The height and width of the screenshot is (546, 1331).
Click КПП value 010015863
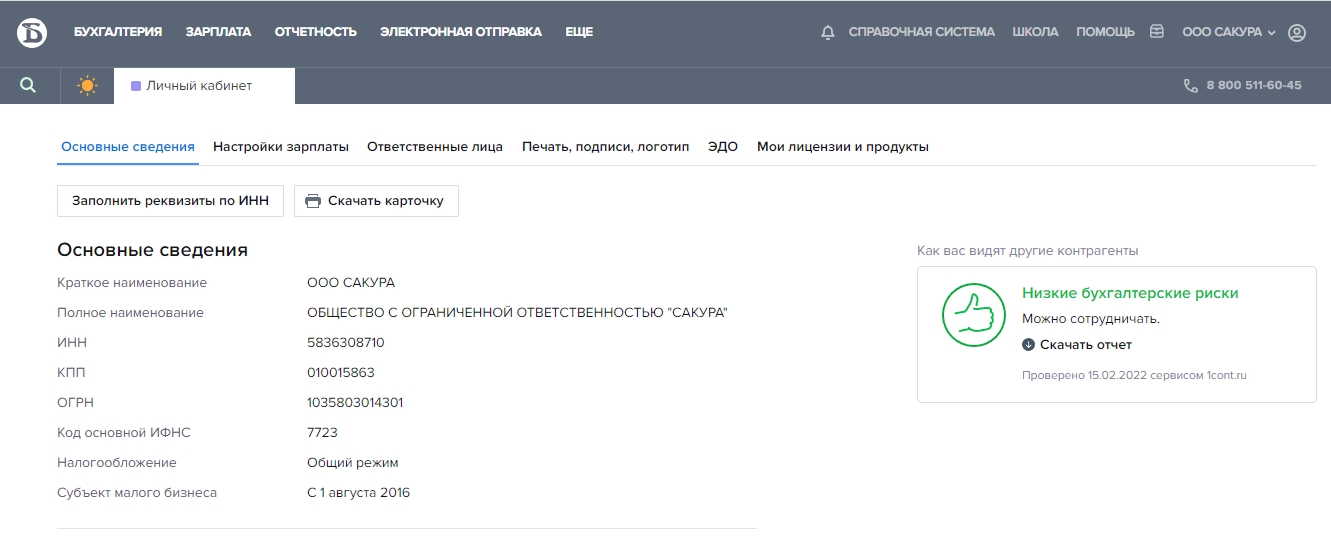tap(341, 373)
